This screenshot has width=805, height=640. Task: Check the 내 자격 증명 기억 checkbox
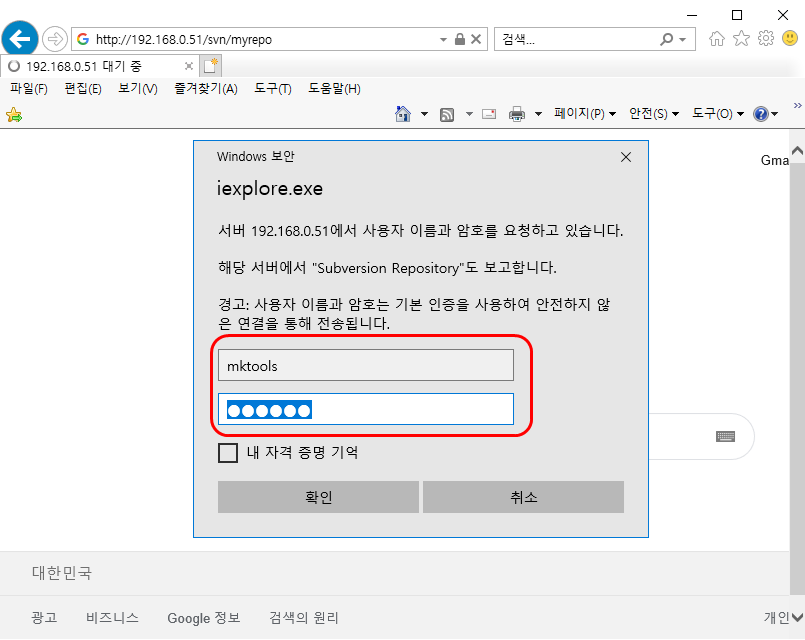point(228,453)
